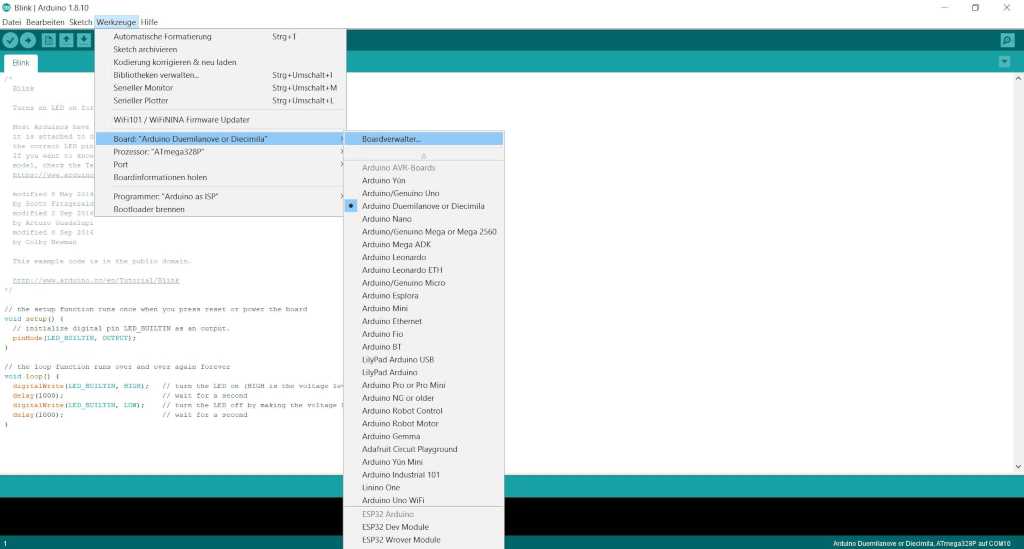Choose Bootloader brennen

click(x=221, y=210)
